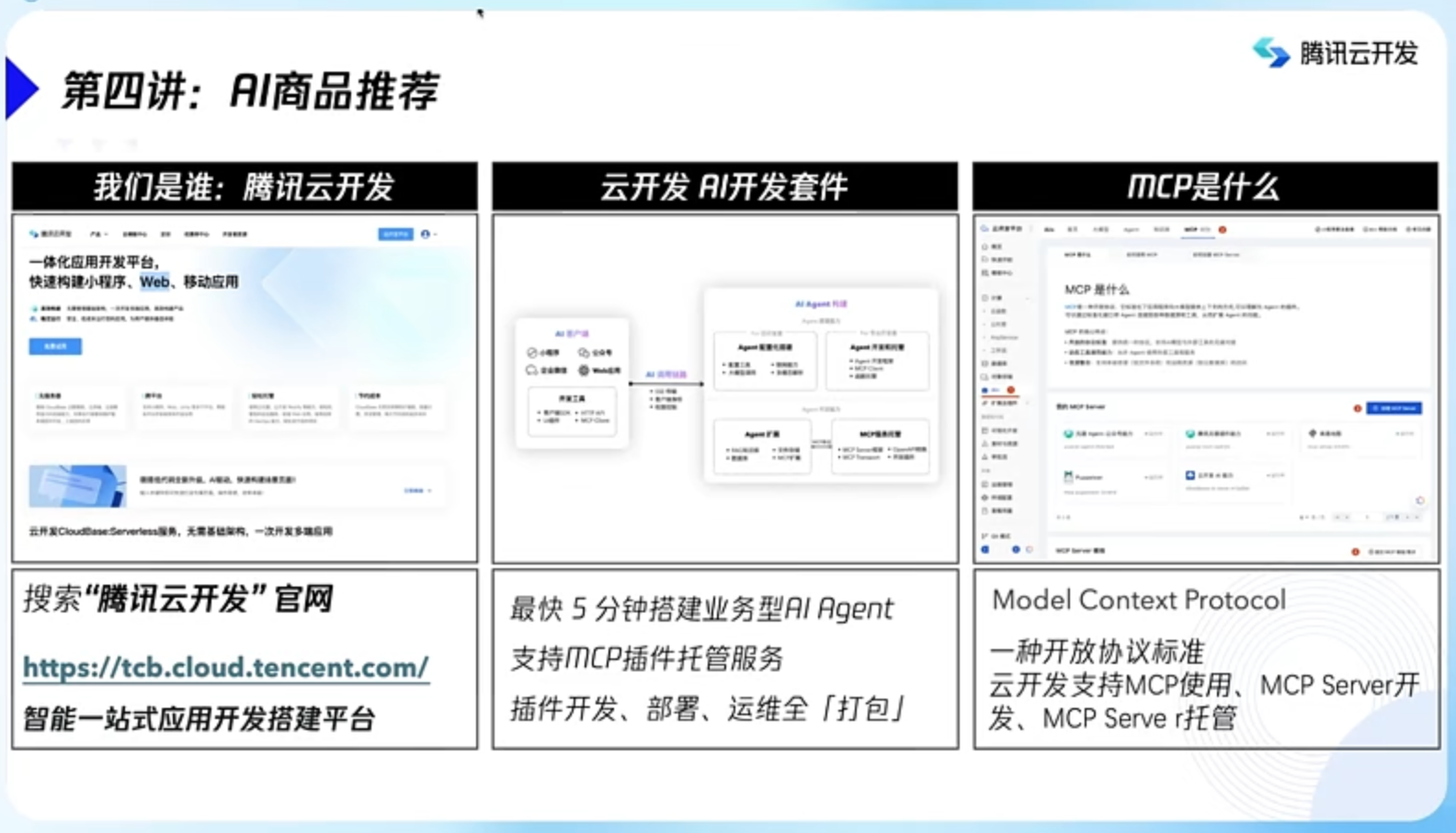Click the blue button beside the avatar icon

tap(396, 234)
